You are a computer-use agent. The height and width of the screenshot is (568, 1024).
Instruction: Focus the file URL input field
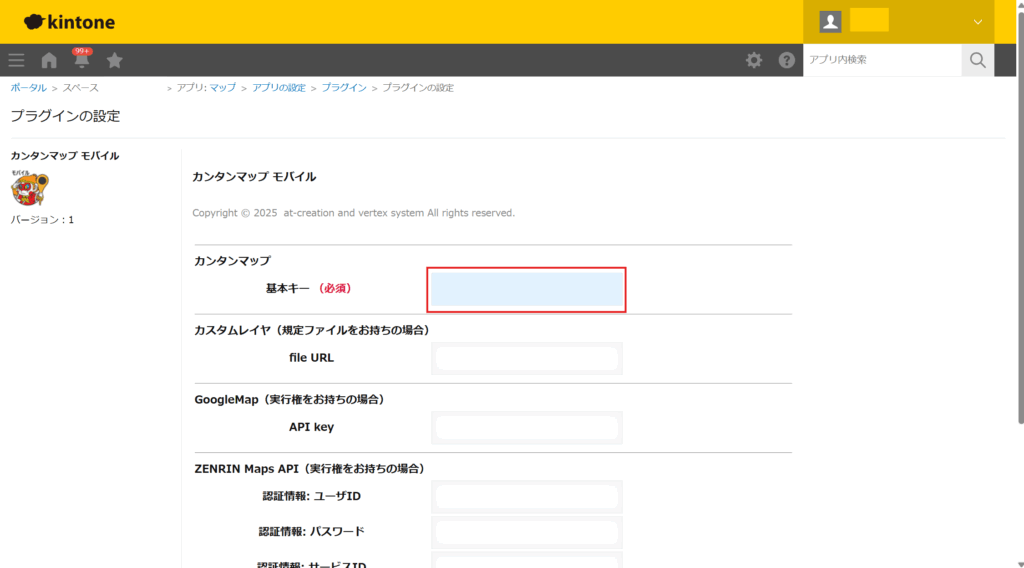click(526, 358)
